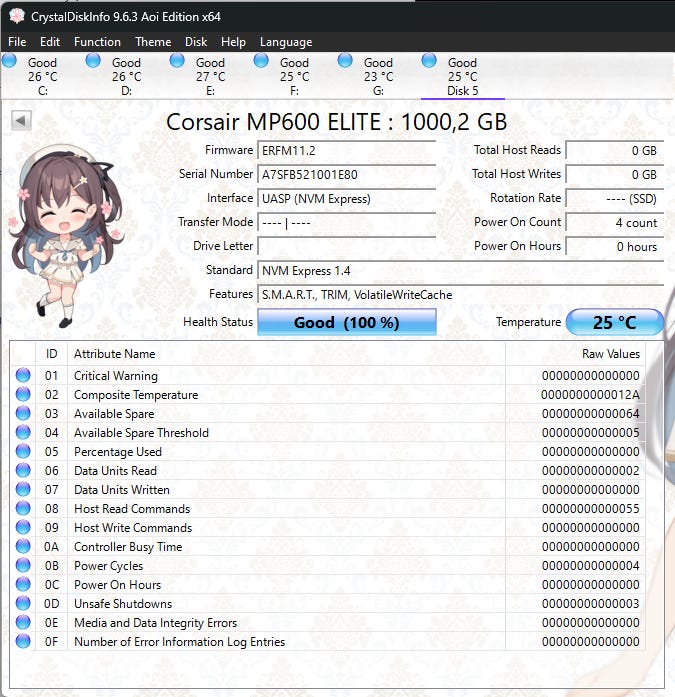Select the Percentage Used attribute name
The image size is (675, 697).
click(x=118, y=452)
